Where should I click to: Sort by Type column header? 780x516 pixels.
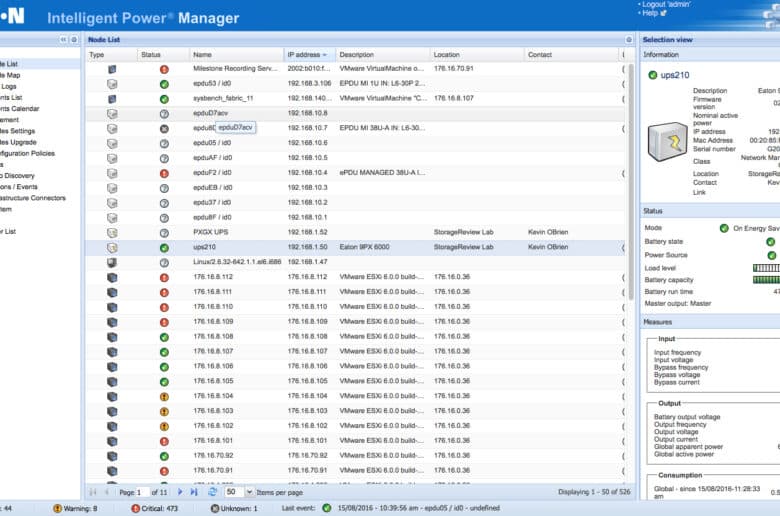(111, 55)
